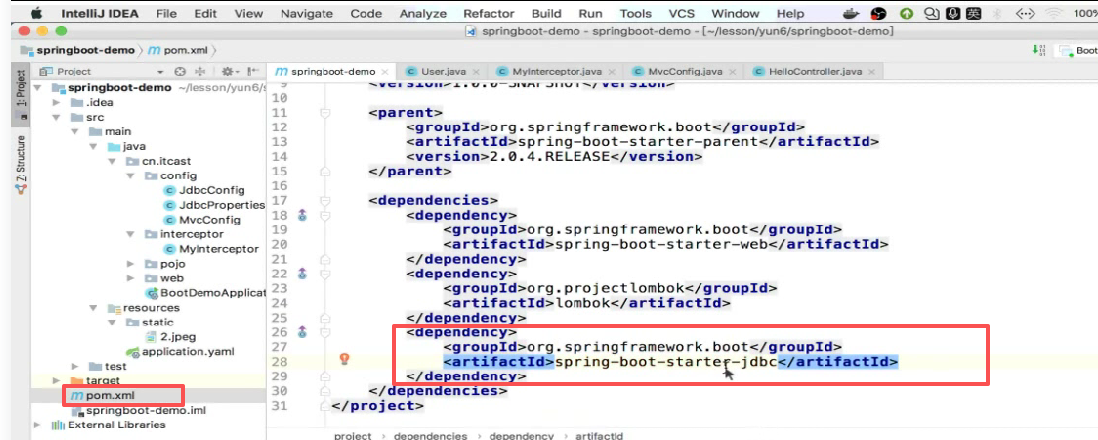
Task: Open the Analyze menu
Action: coord(423,13)
